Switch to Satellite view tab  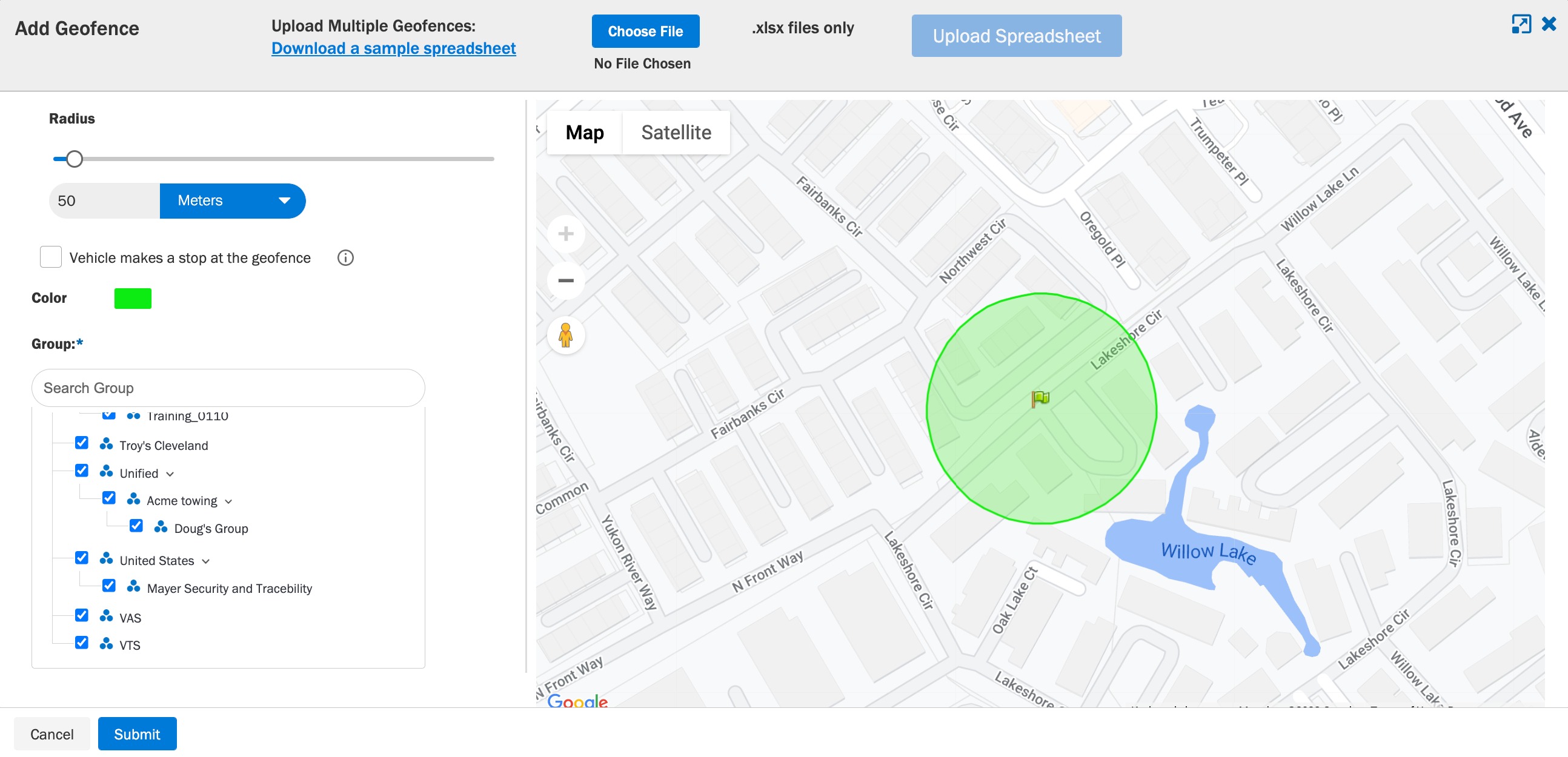click(676, 133)
